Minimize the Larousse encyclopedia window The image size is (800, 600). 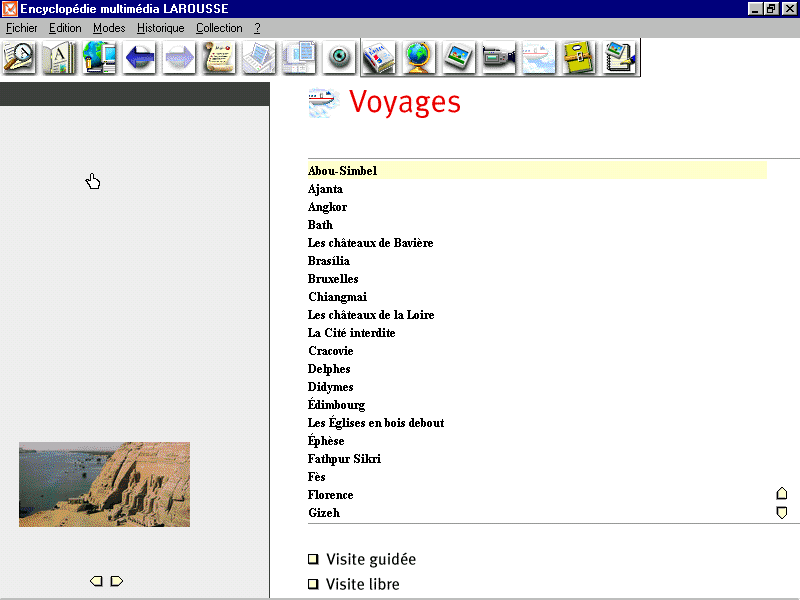(x=755, y=9)
